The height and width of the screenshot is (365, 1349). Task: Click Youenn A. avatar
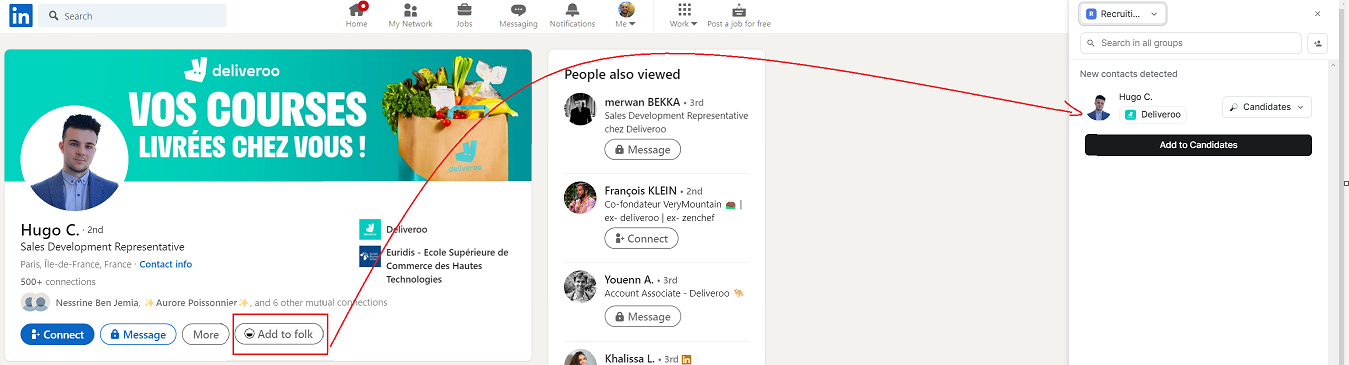coord(581,287)
